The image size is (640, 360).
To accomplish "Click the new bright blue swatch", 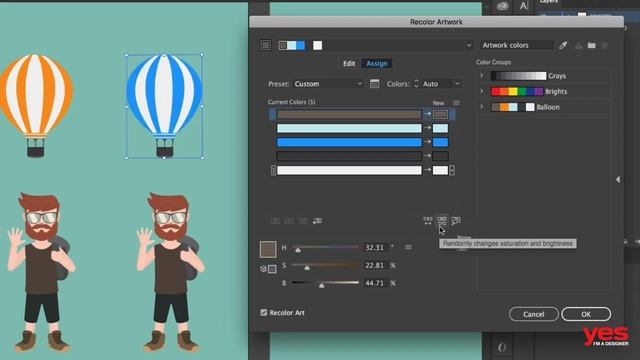I will pyautogui.click(x=440, y=142).
